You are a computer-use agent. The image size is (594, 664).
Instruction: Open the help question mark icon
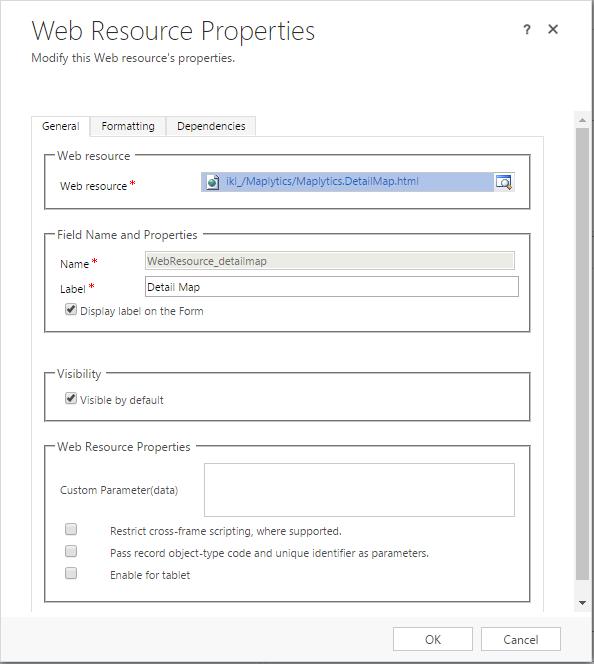527,30
